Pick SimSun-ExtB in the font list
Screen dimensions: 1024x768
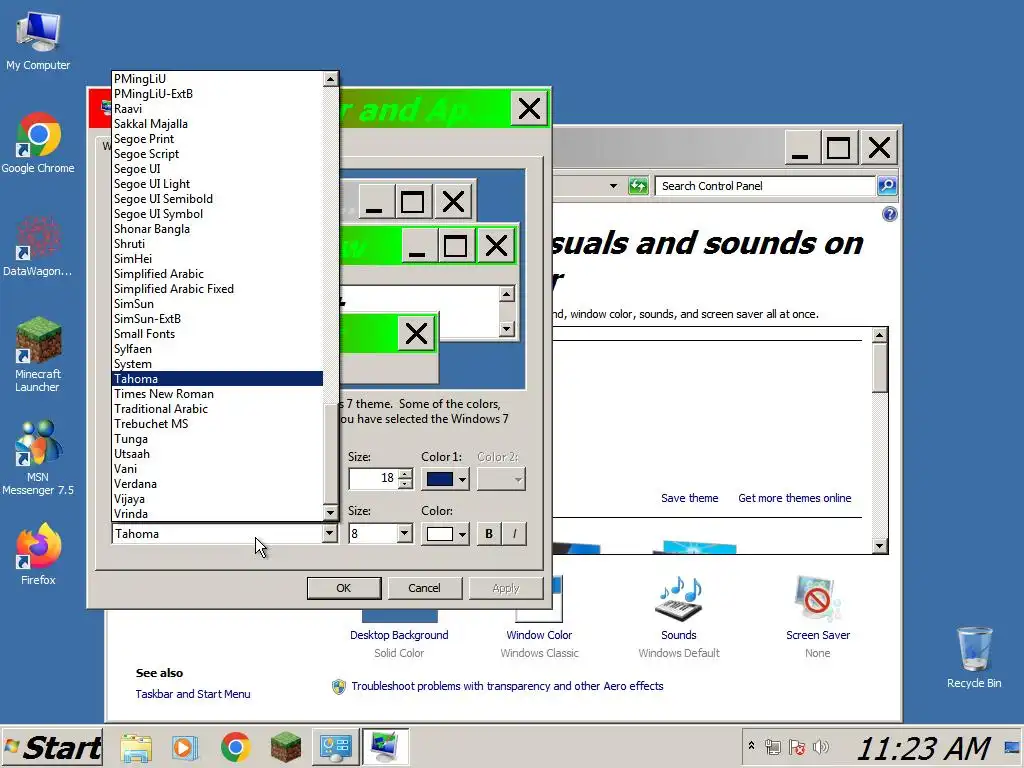[217, 319]
